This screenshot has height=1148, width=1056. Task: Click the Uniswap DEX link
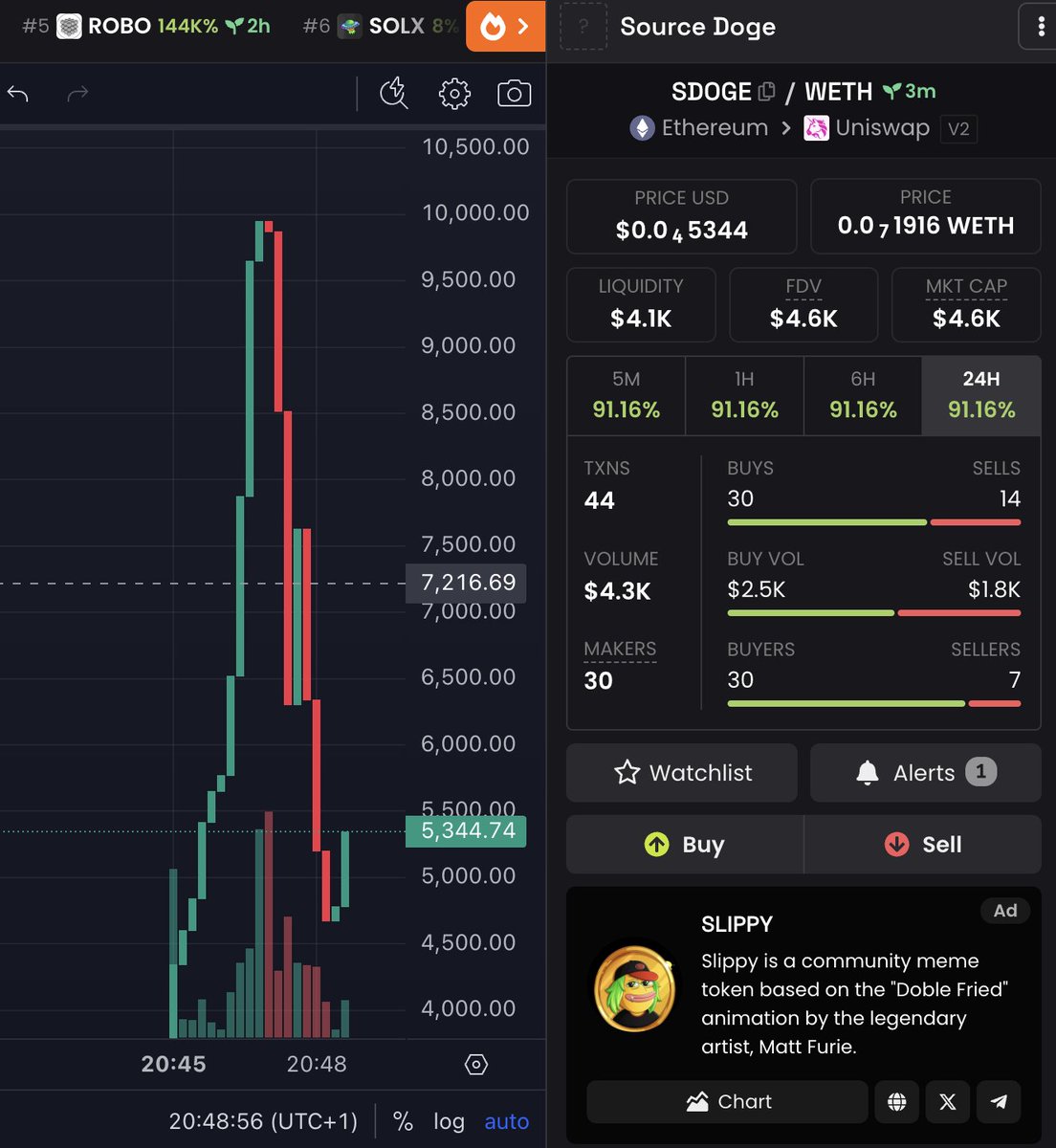click(867, 128)
